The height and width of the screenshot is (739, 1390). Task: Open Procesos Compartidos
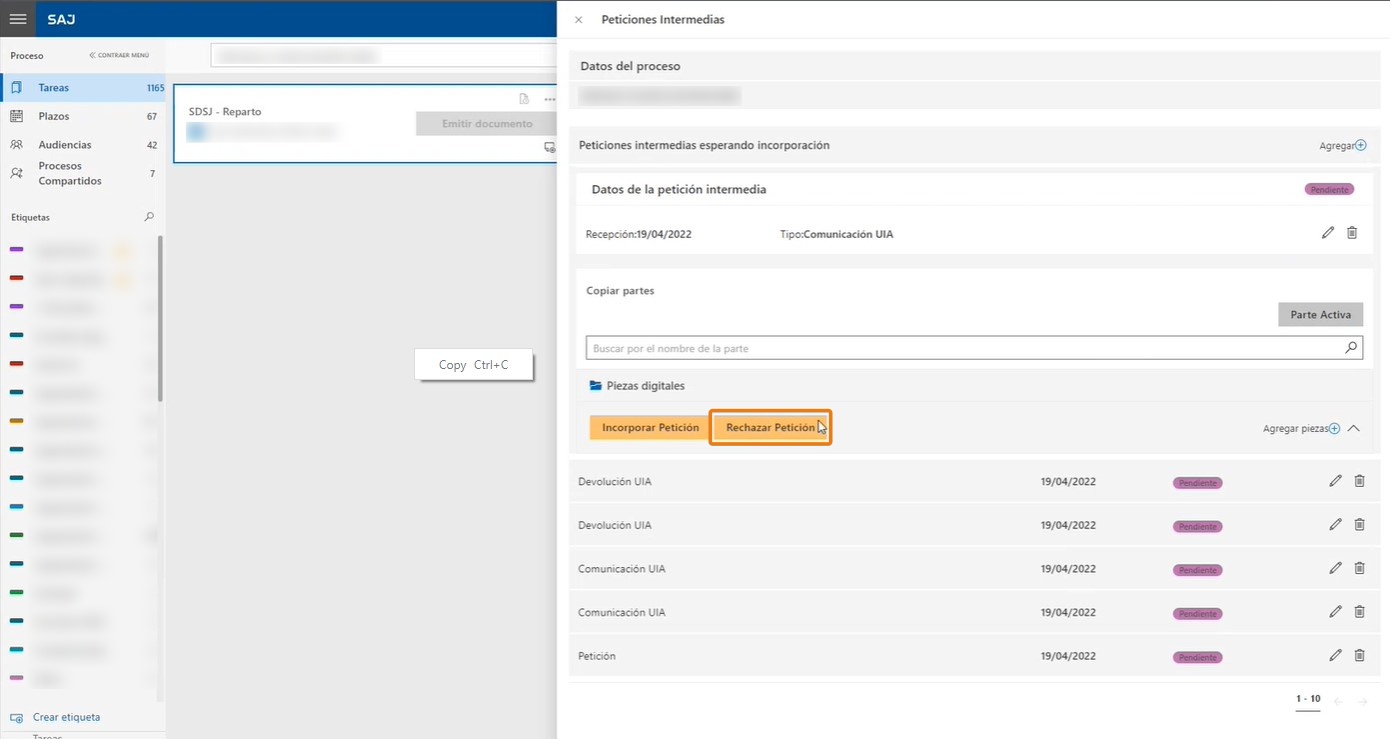coord(82,173)
